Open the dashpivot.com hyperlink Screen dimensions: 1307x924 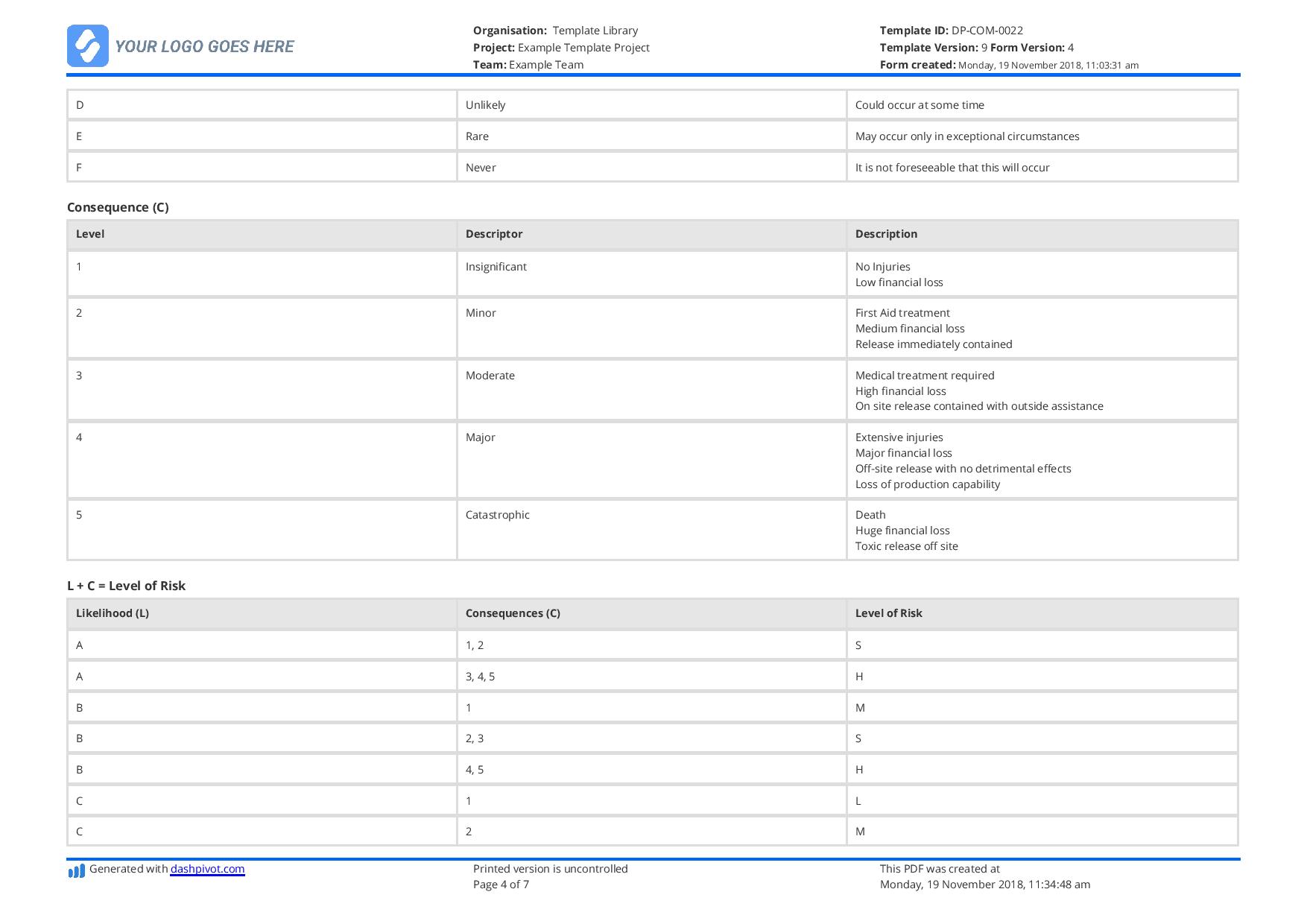coord(206,869)
